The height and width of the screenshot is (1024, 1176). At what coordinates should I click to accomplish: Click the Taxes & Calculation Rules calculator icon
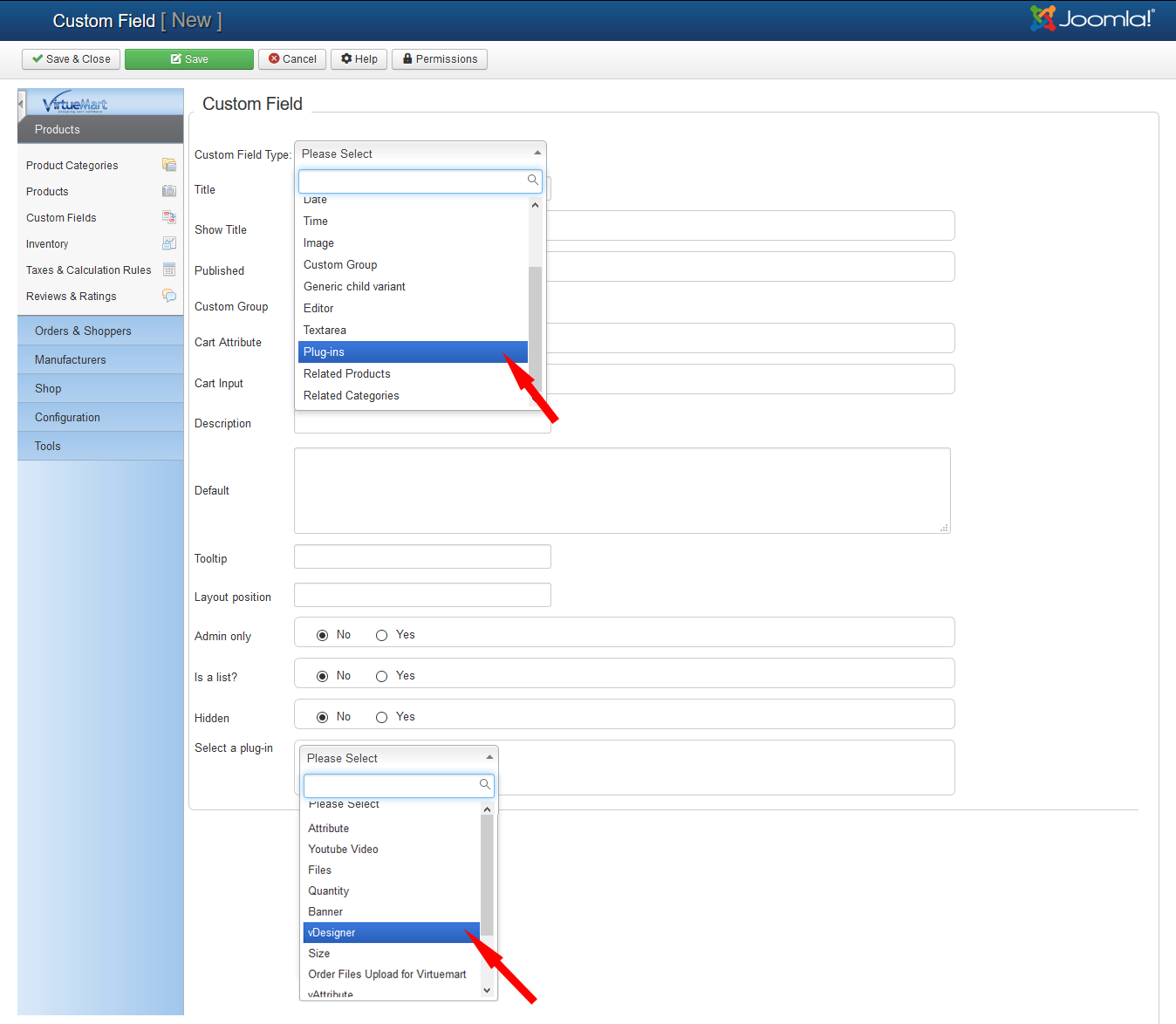[x=169, y=270]
